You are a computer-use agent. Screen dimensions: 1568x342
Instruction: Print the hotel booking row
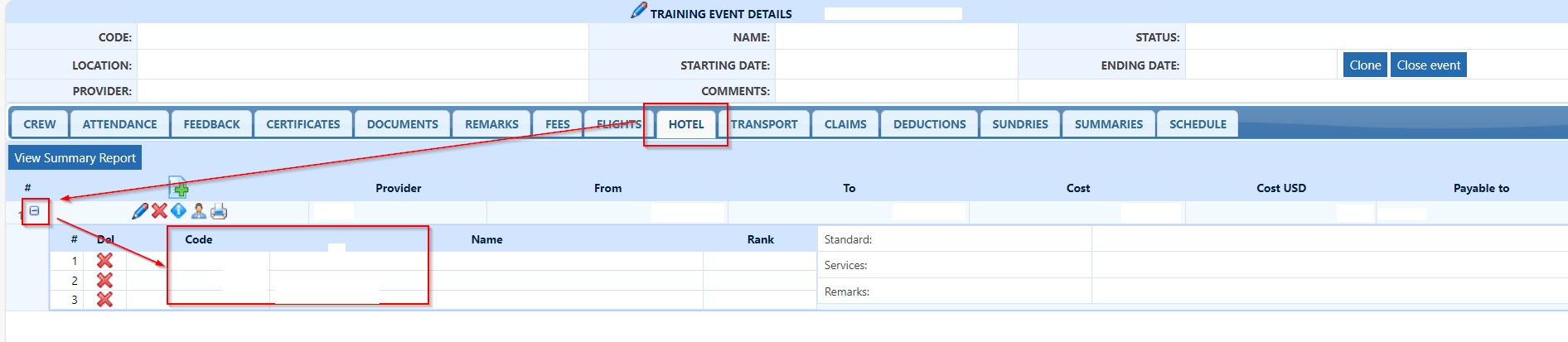tap(219, 211)
